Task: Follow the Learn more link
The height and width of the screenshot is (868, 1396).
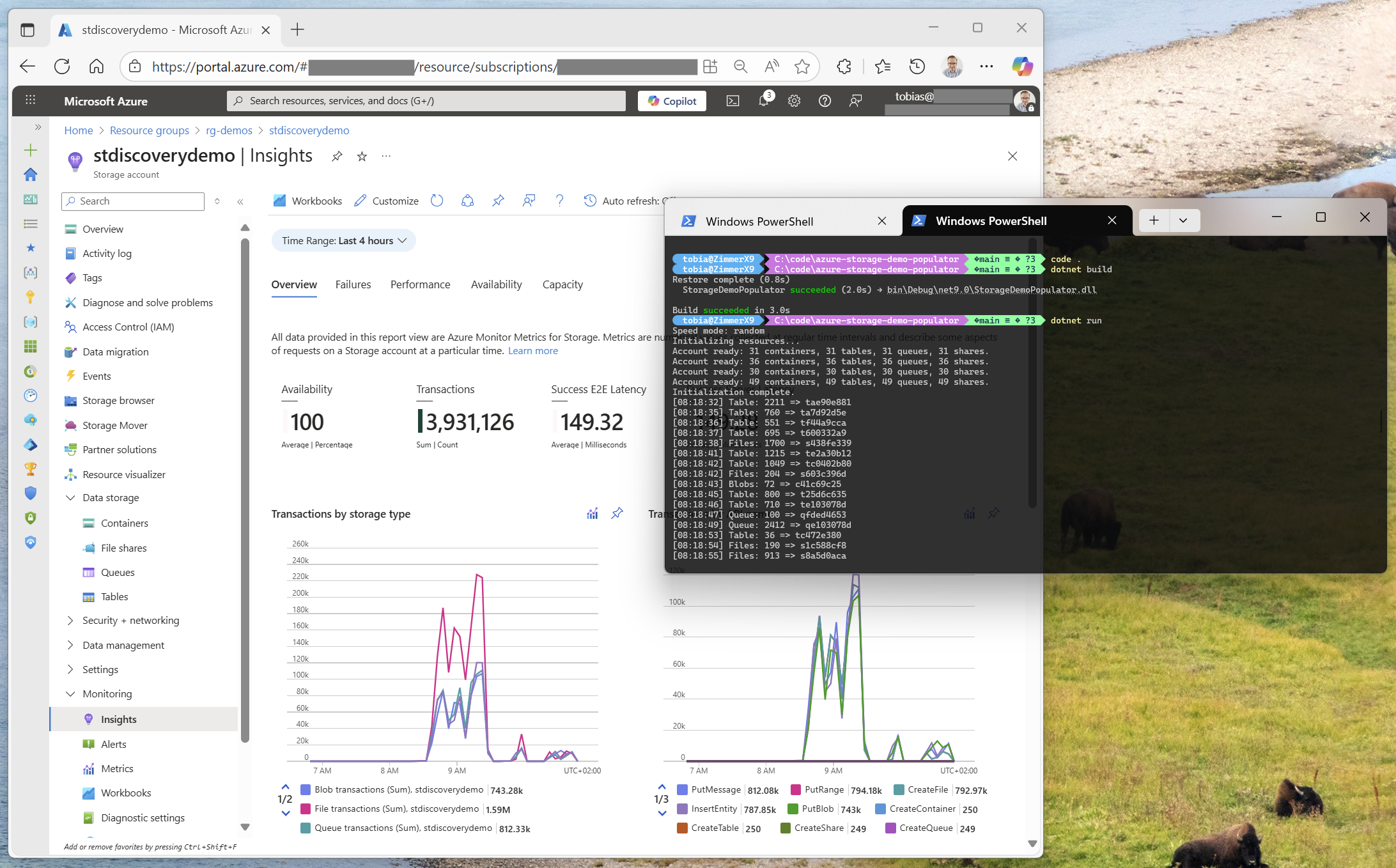Action: (x=532, y=351)
